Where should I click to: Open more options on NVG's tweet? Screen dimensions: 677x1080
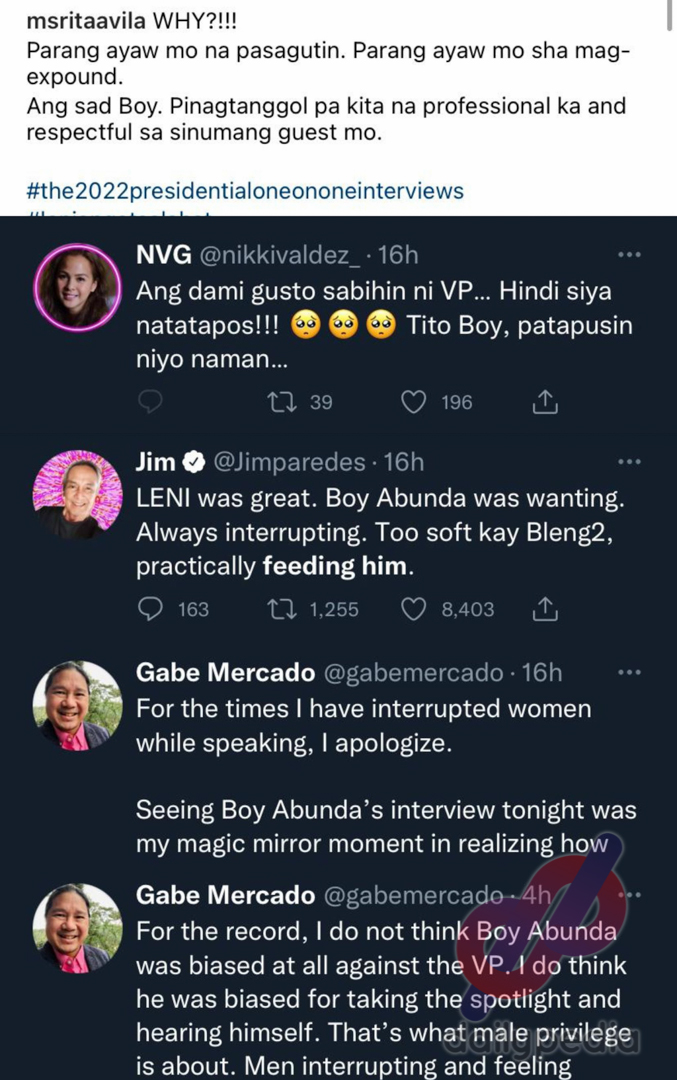click(629, 256)
